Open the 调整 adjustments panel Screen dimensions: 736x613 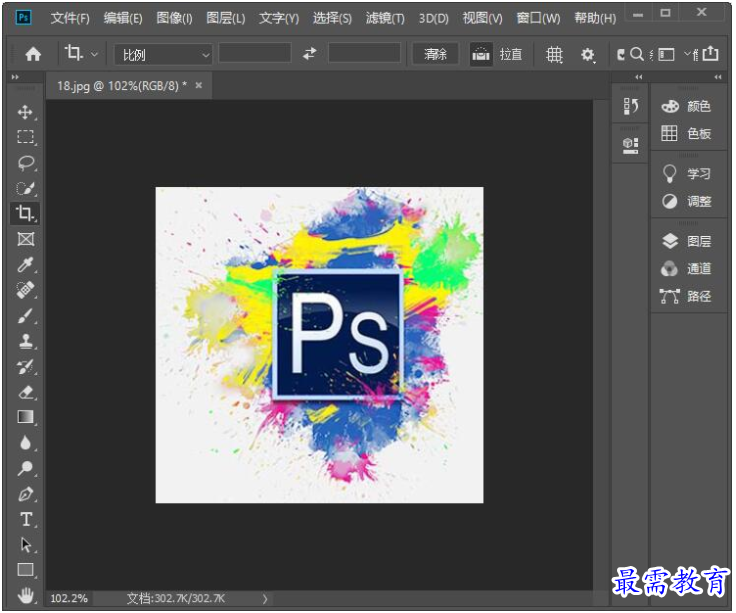(x=686, y=202)
